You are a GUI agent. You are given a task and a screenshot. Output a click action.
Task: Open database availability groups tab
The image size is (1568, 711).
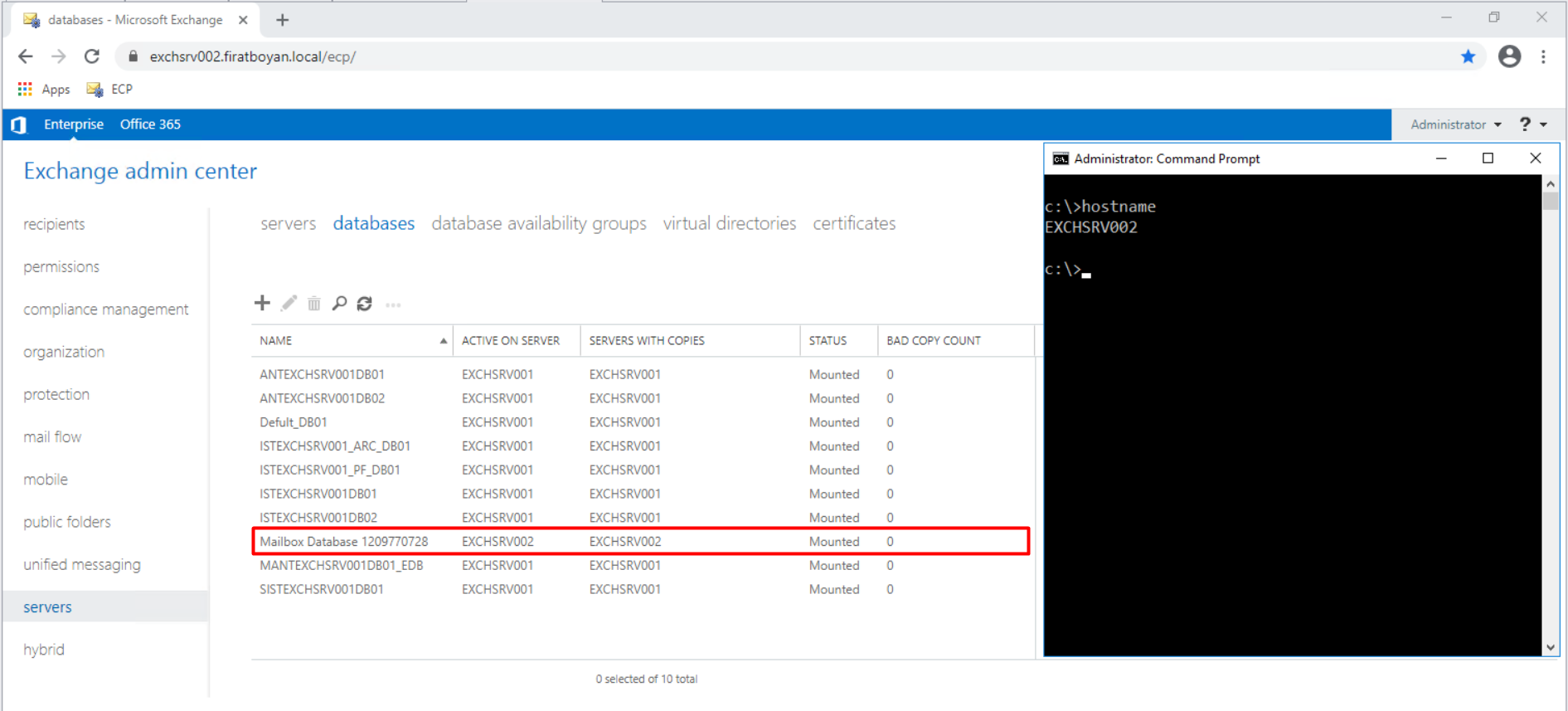point(538,223)
